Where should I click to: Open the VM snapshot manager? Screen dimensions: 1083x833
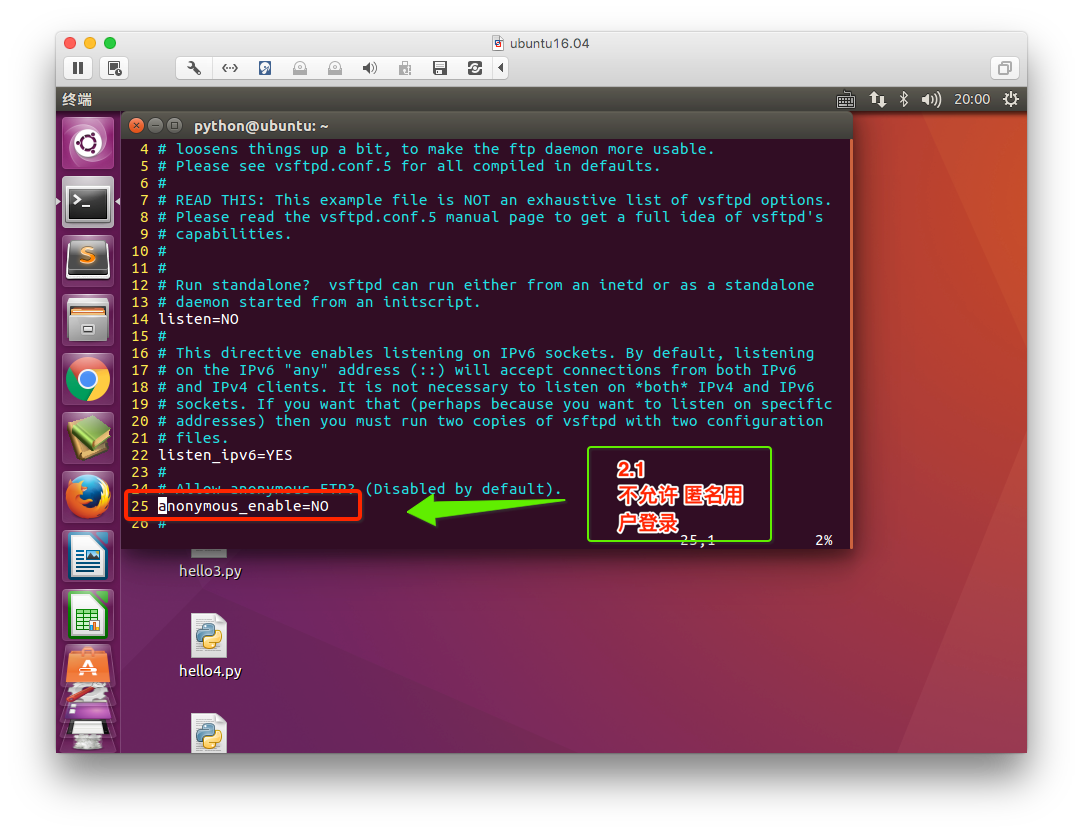coord(114,68)
